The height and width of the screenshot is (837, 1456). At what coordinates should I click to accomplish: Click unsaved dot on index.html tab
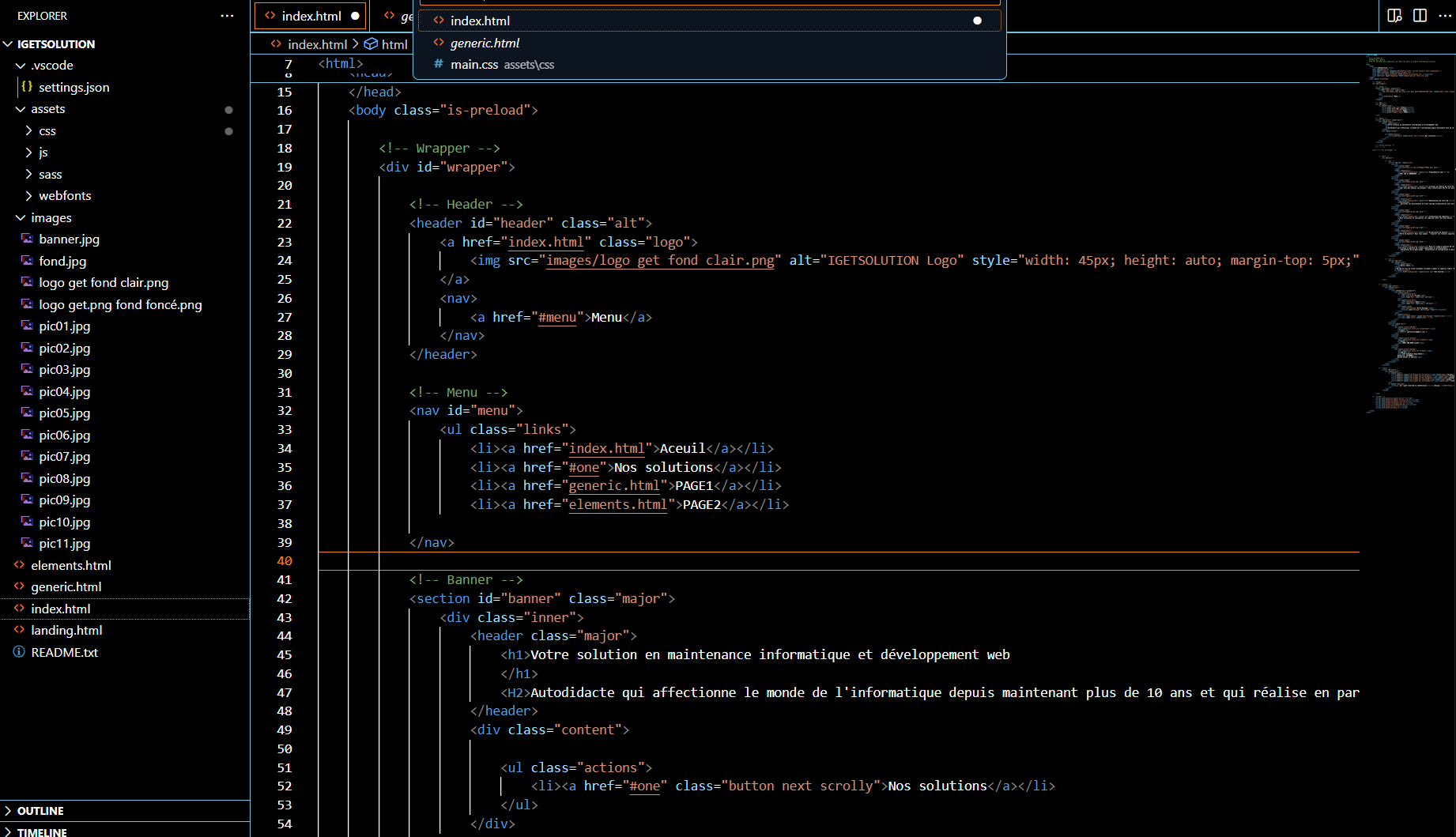tap(355, 16)
